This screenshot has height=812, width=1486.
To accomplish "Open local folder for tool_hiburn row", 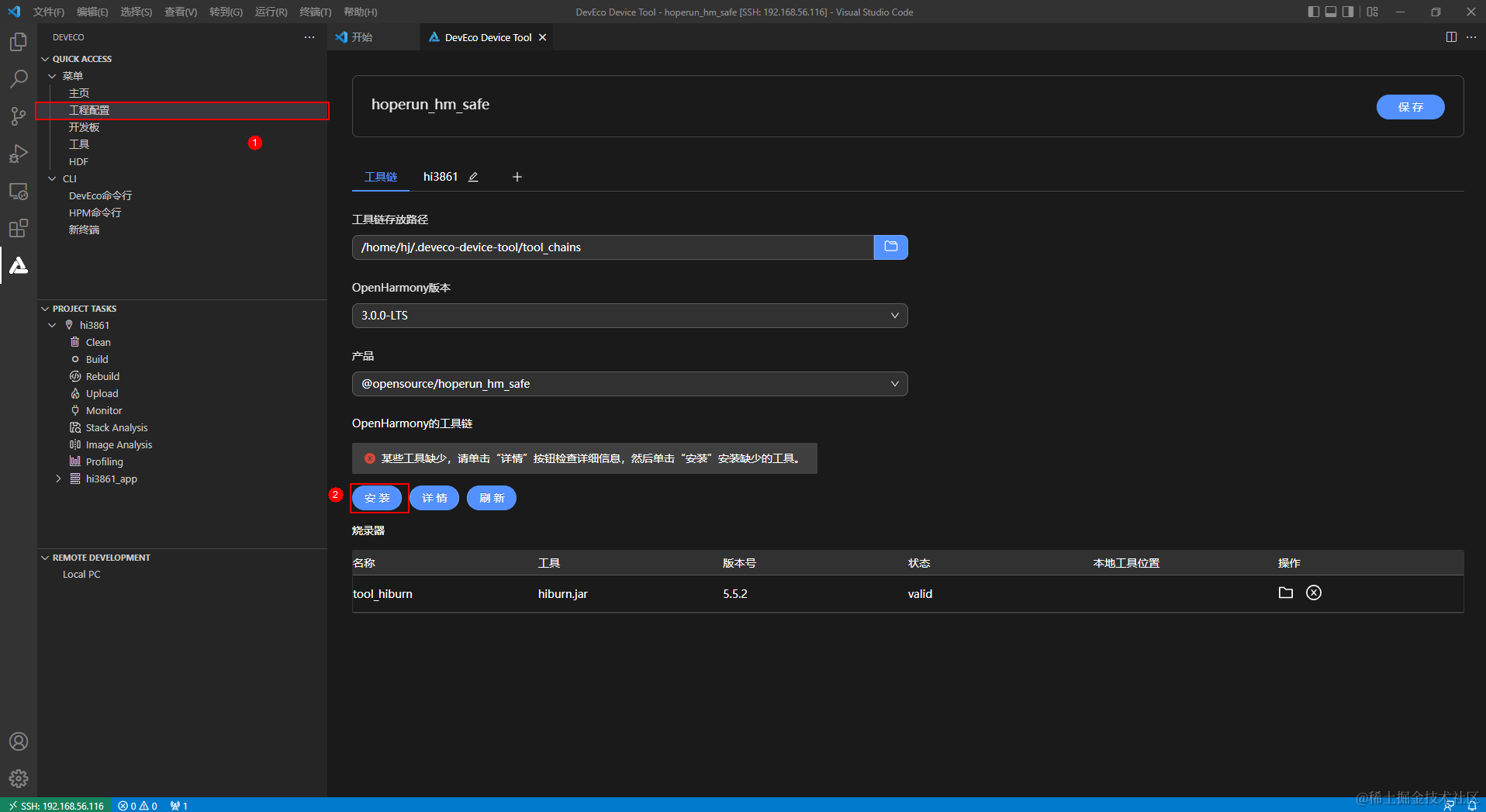I will point(1285,593).
